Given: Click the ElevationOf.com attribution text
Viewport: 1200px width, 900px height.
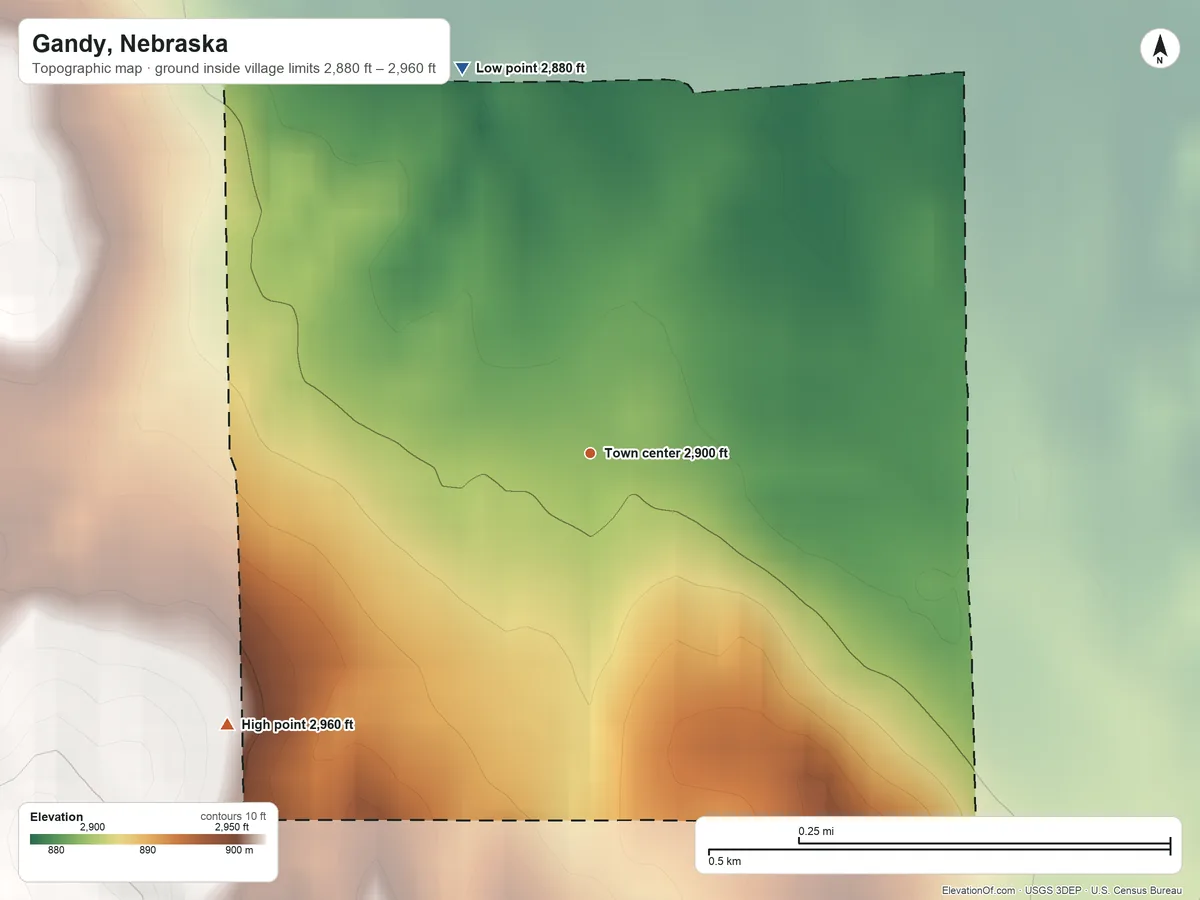Looking at the screenshot, I should (979, 890).
